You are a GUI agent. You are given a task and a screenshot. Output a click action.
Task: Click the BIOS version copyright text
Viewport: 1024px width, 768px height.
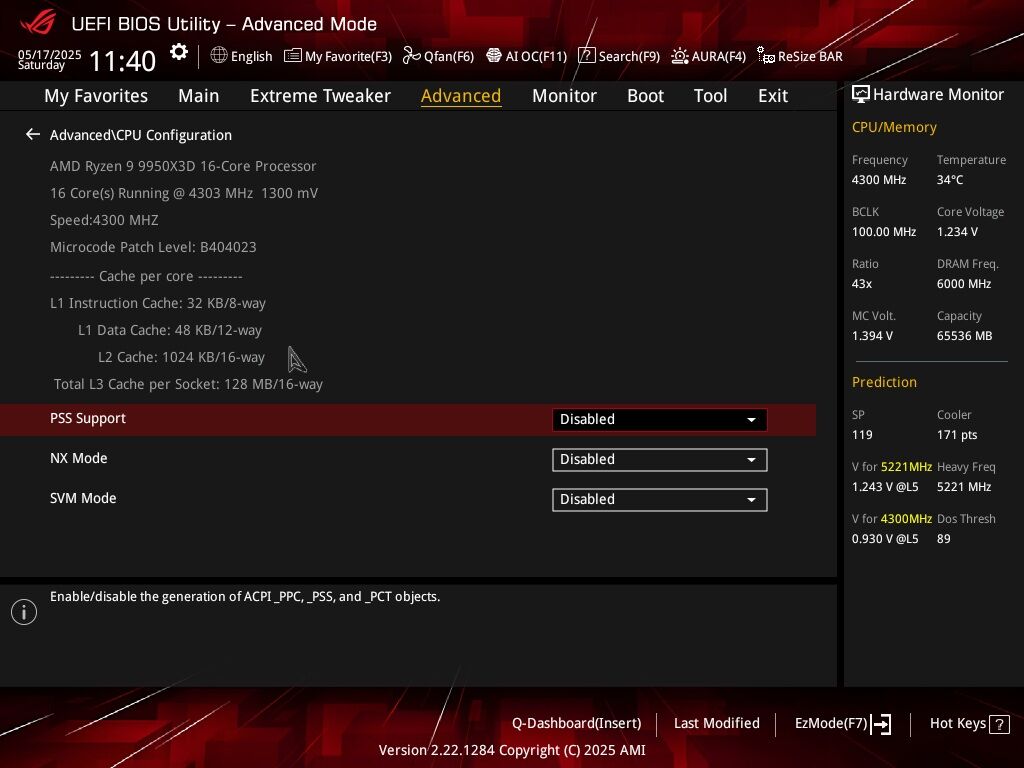click(x=512, y=750)
